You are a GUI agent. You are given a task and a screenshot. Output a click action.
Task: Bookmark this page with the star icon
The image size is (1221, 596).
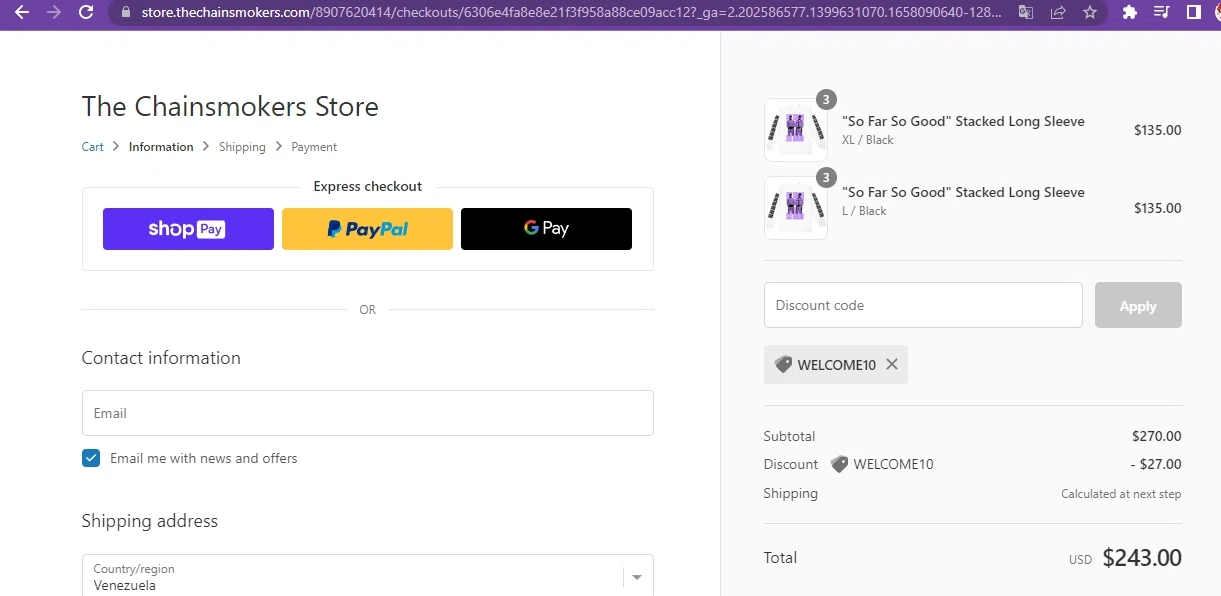(x=1090, y=13)
